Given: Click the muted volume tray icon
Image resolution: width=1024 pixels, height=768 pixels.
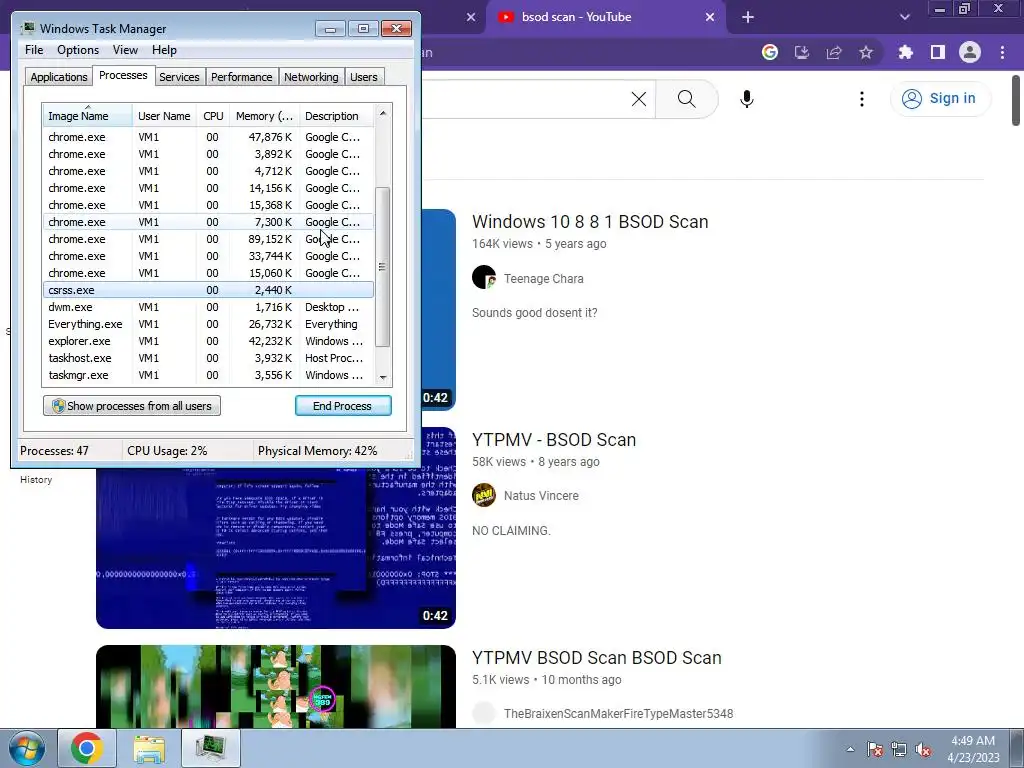Looking at the screenshot, I should click(923, 749).
